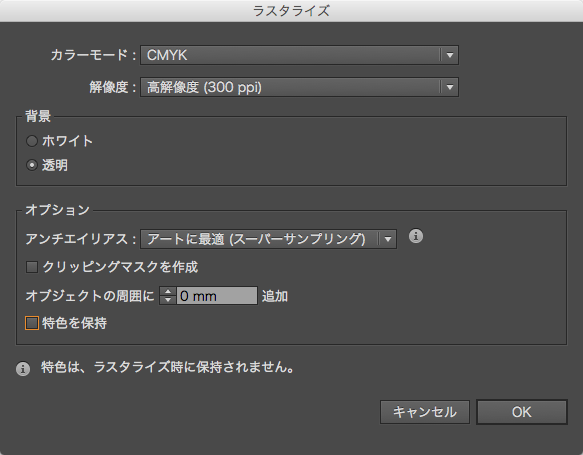583x455 pixels.
Task: Open the CMYK color mode dropdown
Action: click(x=299, y=55)
